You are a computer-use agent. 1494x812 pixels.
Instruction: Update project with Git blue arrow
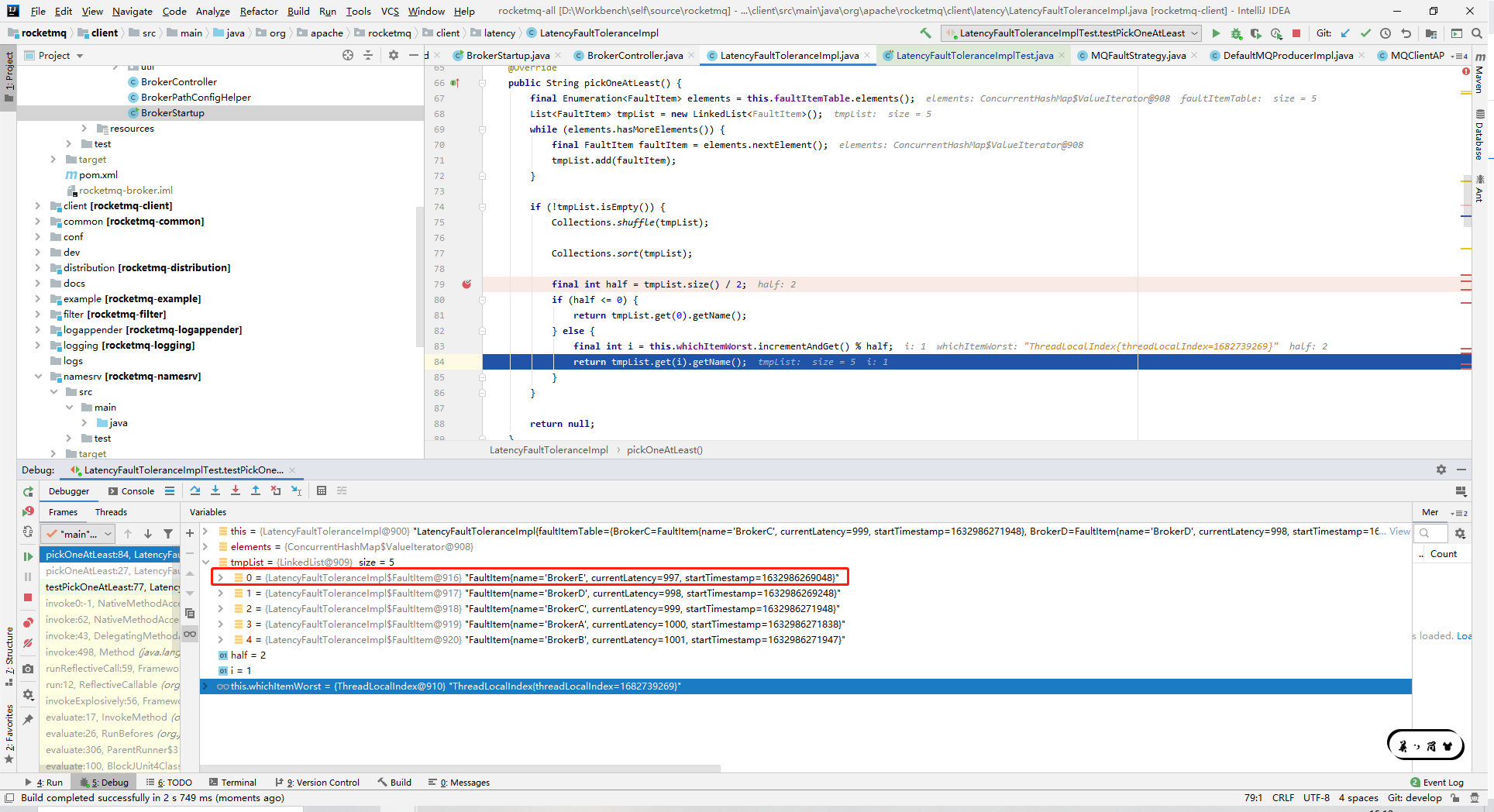(1345, 33)
